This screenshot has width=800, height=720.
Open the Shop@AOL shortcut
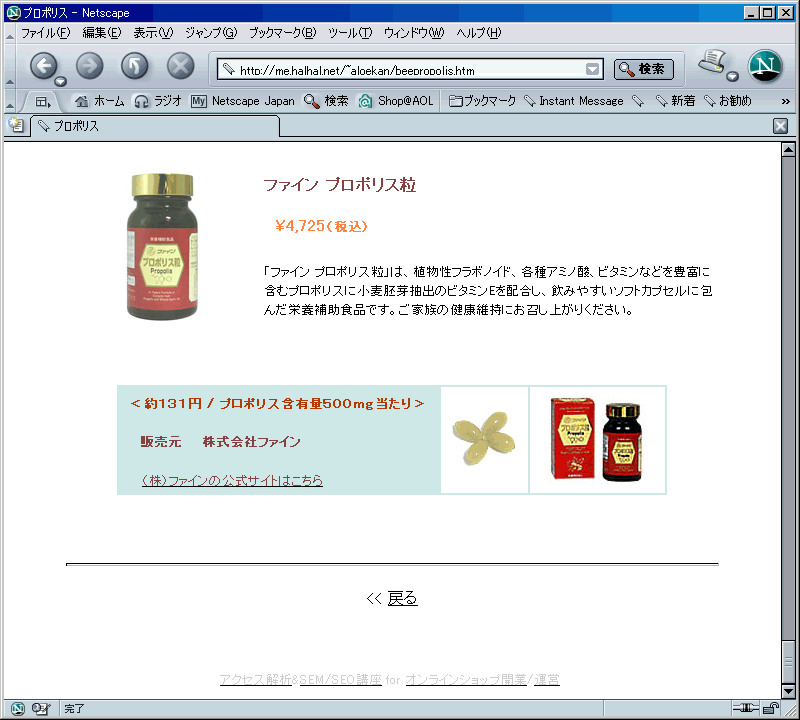[395, 101]
